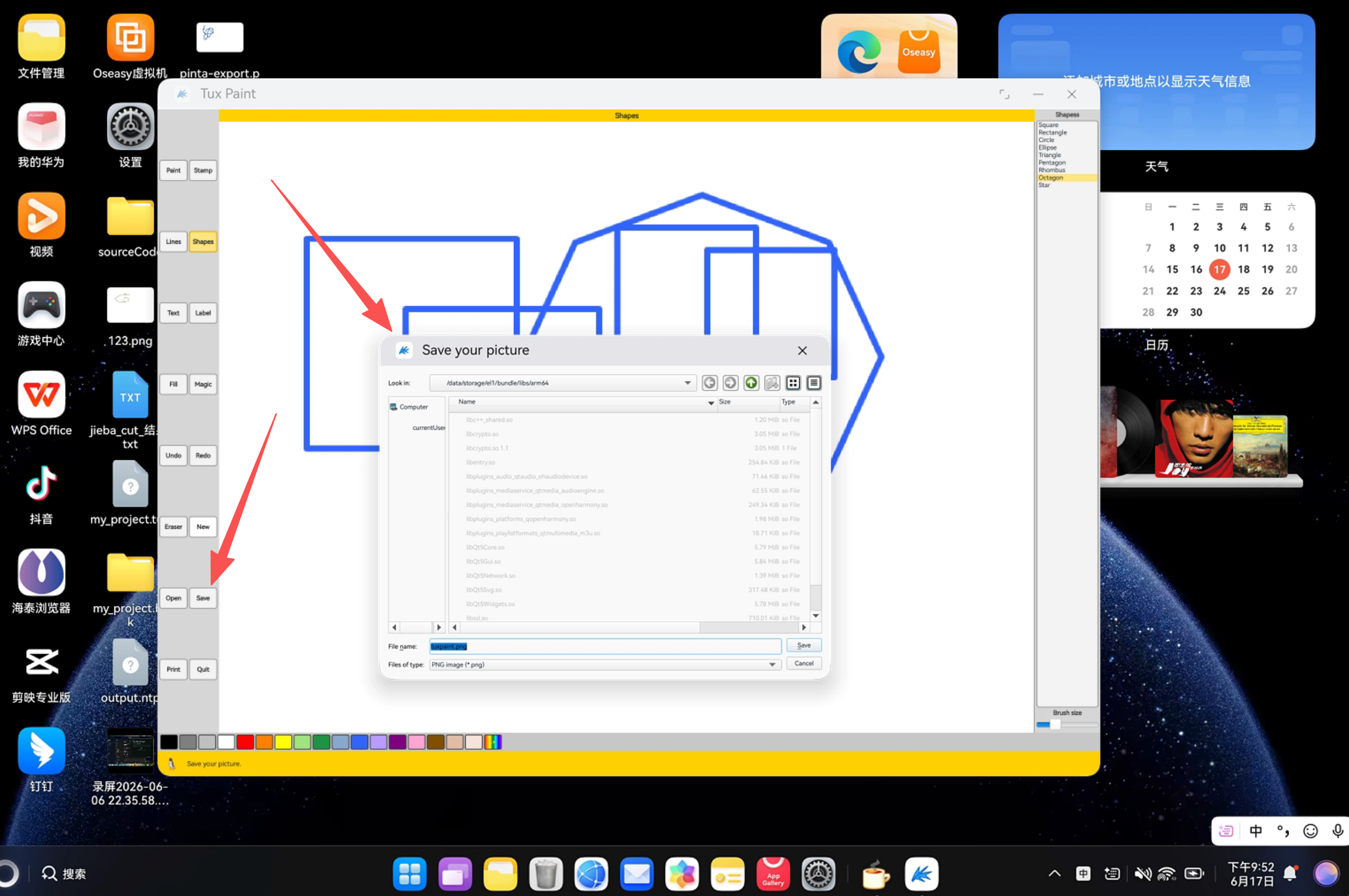Click the search box in taskbar
The image size is (1349, 896).
[x=64, y=874]
